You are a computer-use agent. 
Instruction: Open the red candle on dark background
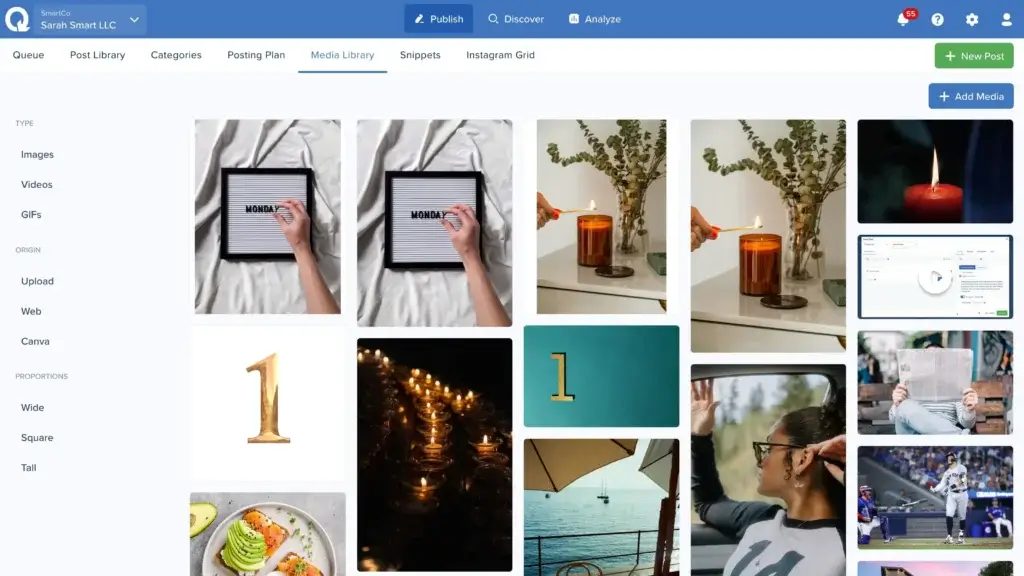935,171
